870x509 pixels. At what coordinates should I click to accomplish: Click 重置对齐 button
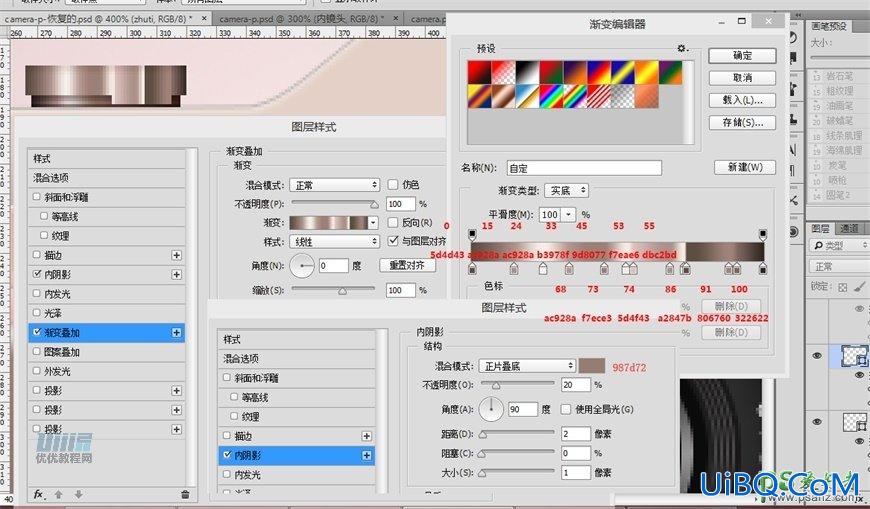click(x=408, y=265)
